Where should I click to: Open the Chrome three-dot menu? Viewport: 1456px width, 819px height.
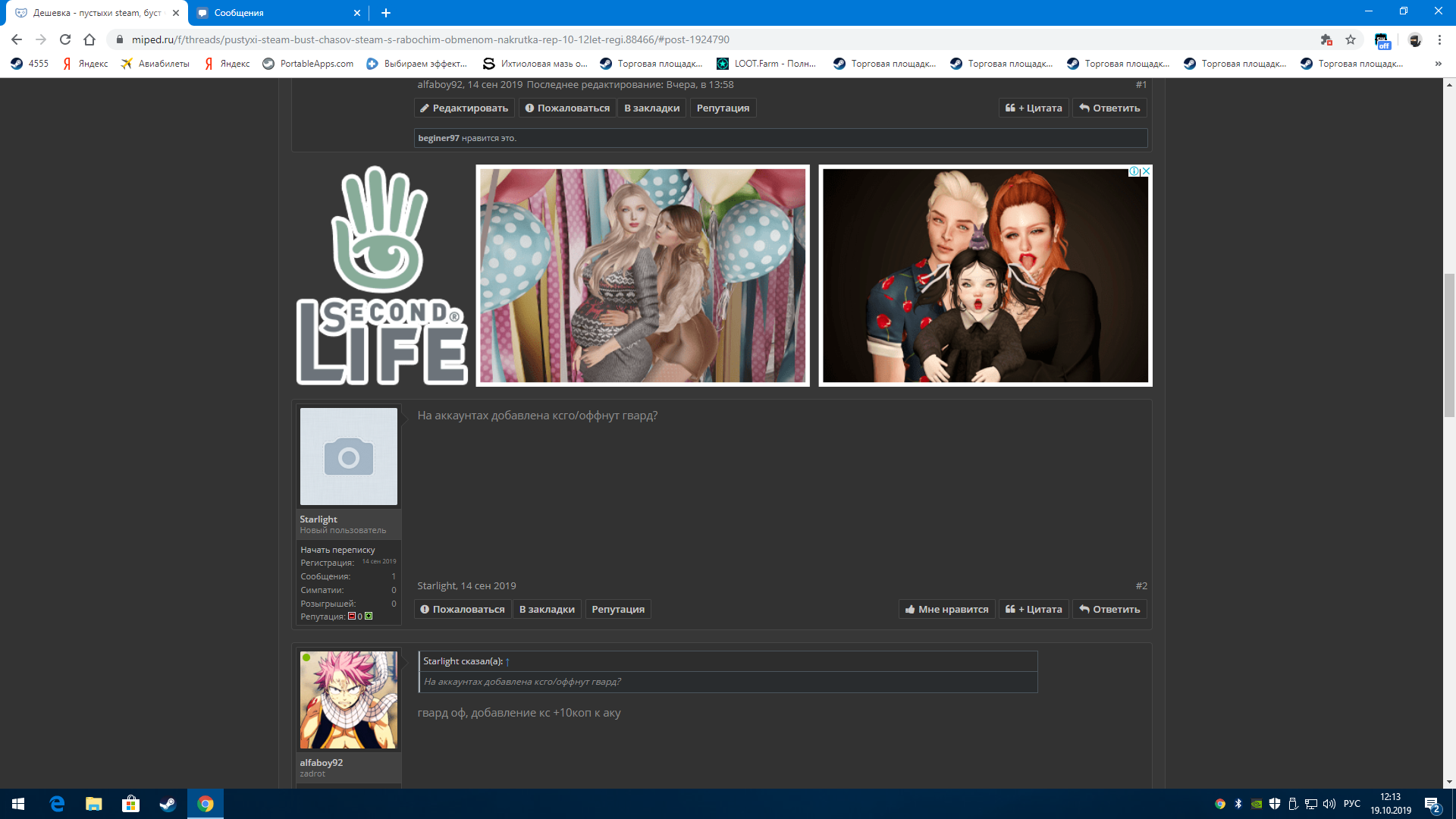[1439, 39]
